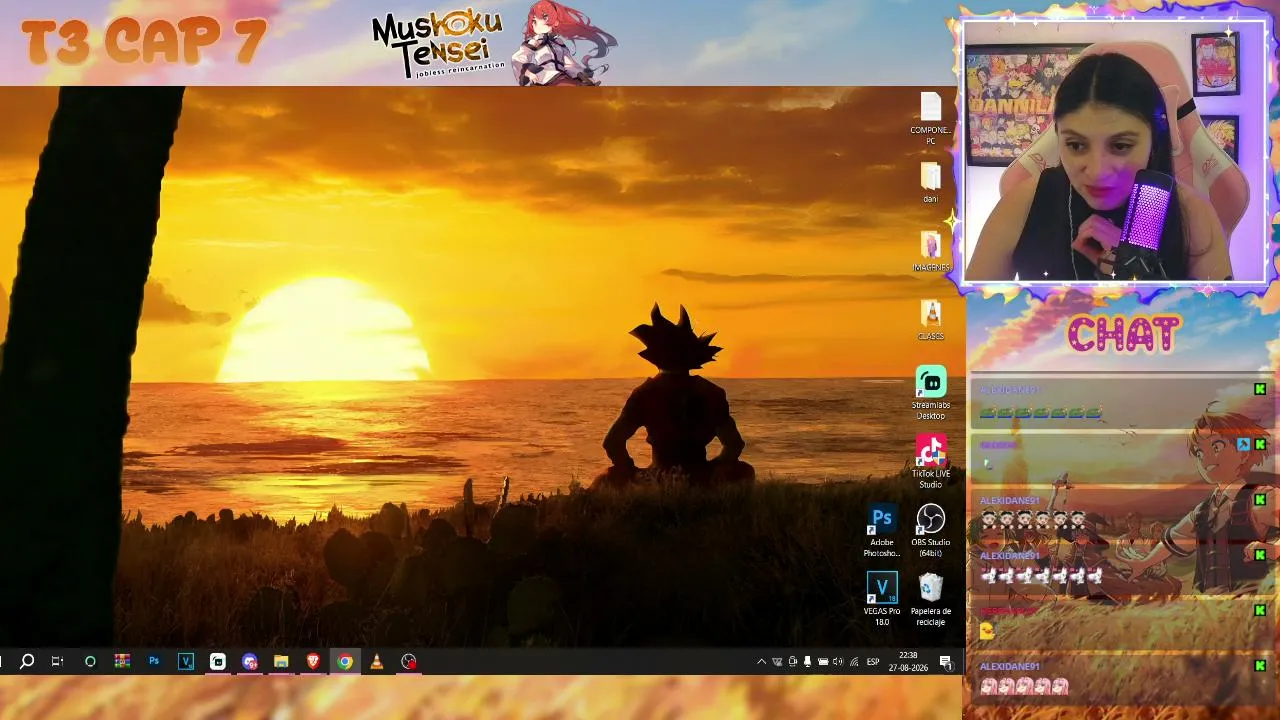Select OBS Studio (64bit) desktop shortcut

tap(930, 532)
